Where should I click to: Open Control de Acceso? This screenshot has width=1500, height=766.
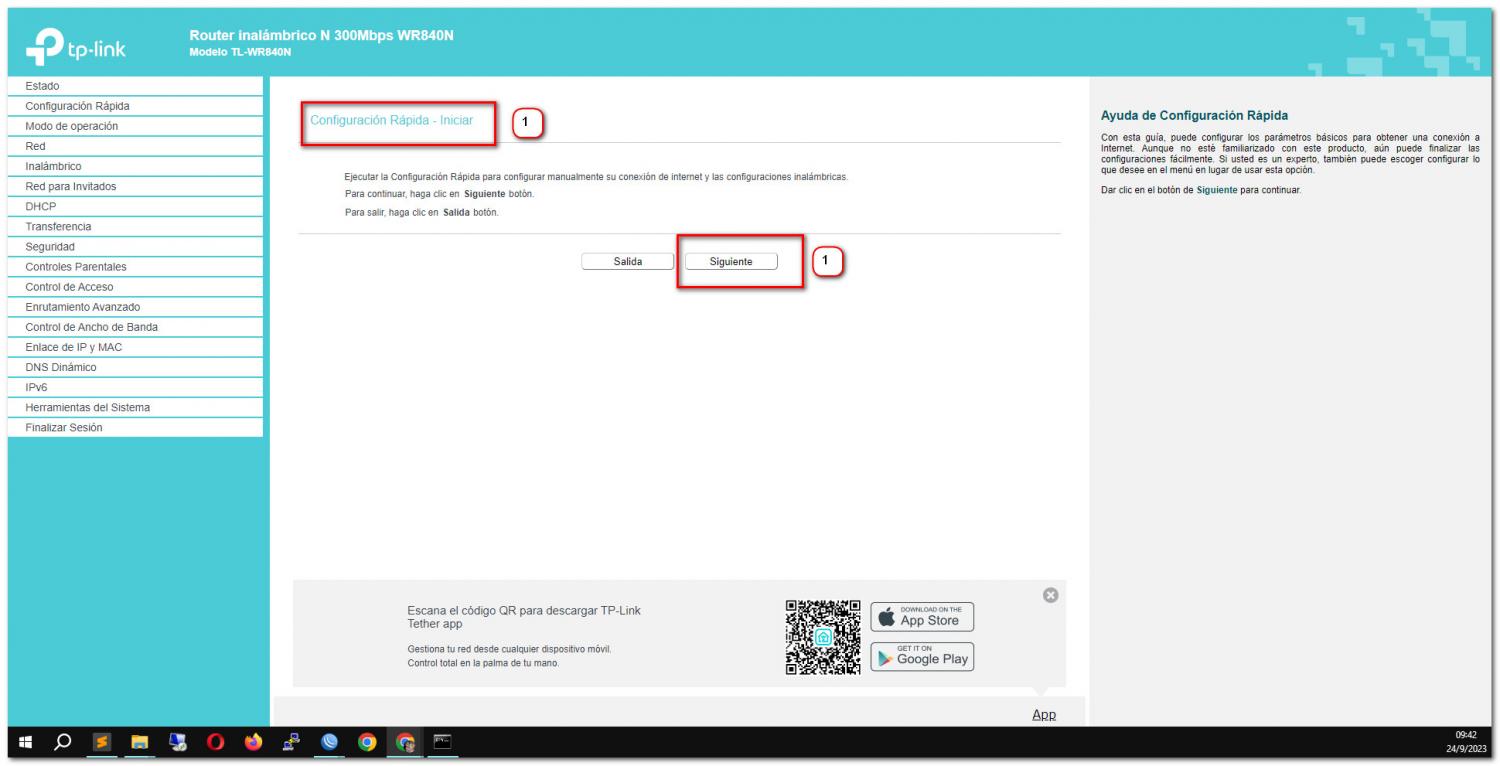point(135,287)
